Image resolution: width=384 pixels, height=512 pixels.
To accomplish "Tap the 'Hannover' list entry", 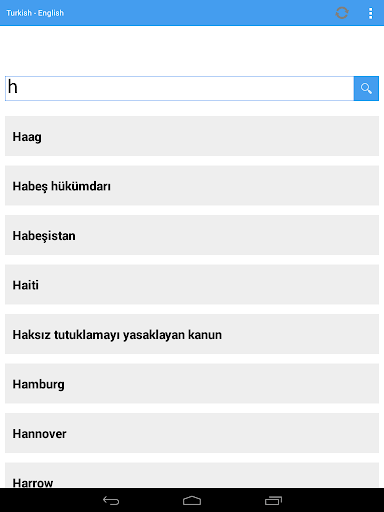I will pos(192,433).
